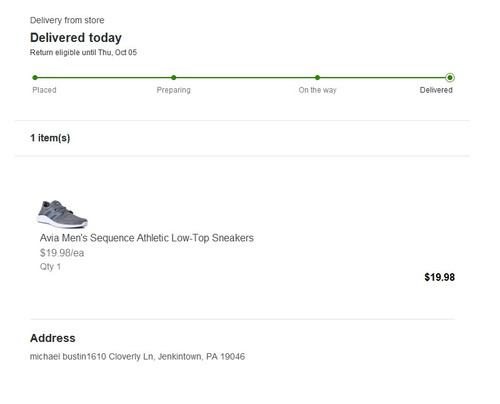Click the Delivered circled status marker
Image resolution: width=500 pixels, height=404 pixels.
(x=450, y=78)
